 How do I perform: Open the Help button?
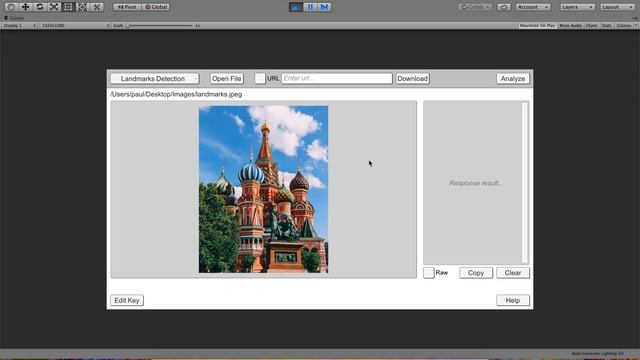[x=513, y=300]
